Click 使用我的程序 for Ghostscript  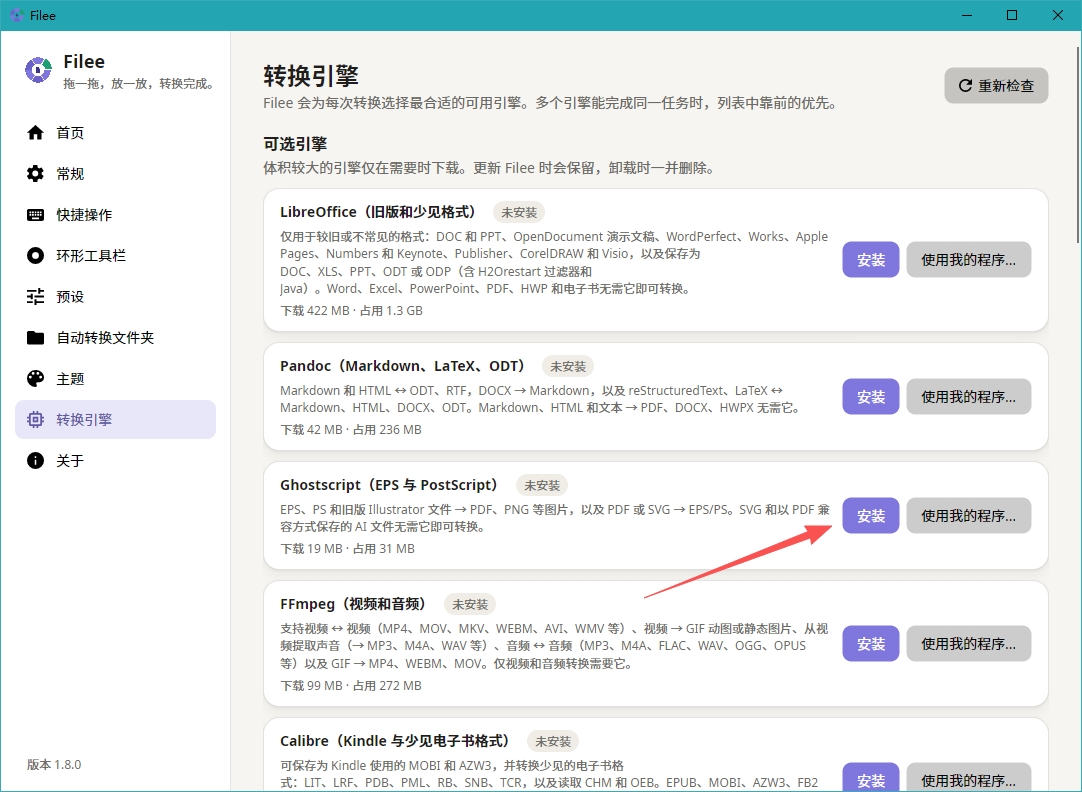[x=968, y=515]
